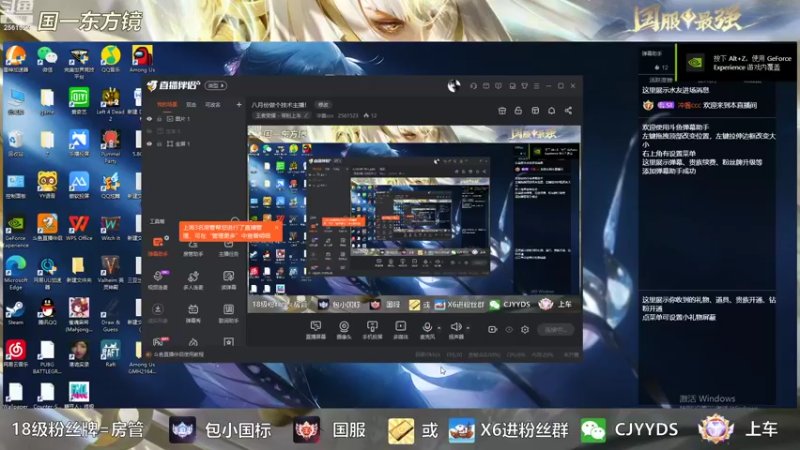Click the stream preview area

click(414, 219)
